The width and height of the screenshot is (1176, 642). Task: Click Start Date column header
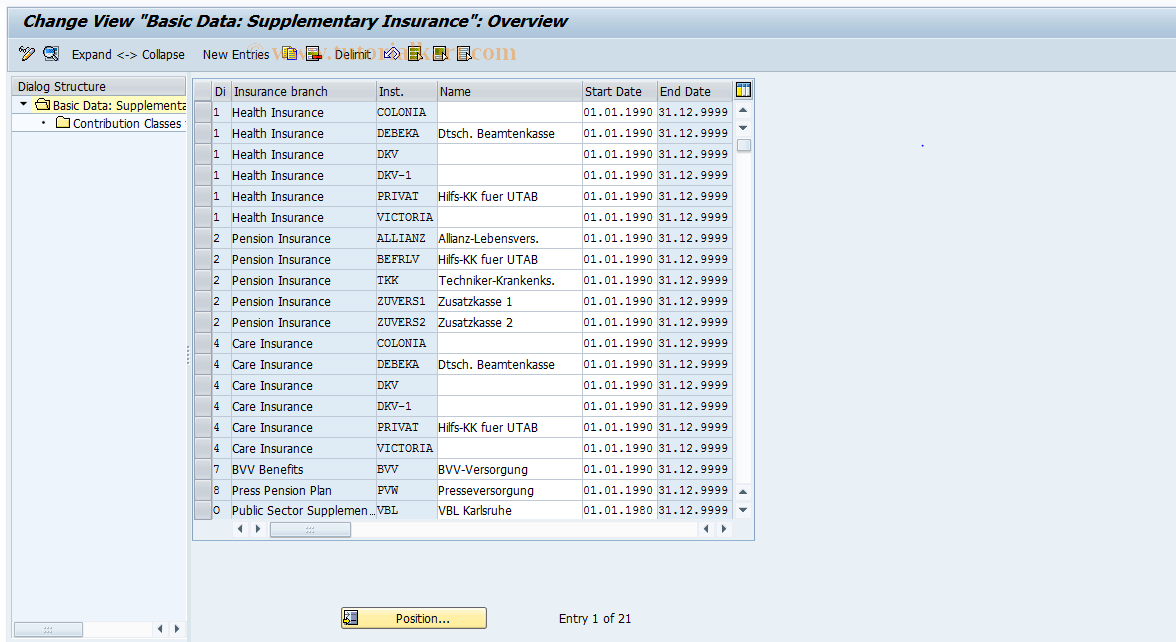coord(620,91)
